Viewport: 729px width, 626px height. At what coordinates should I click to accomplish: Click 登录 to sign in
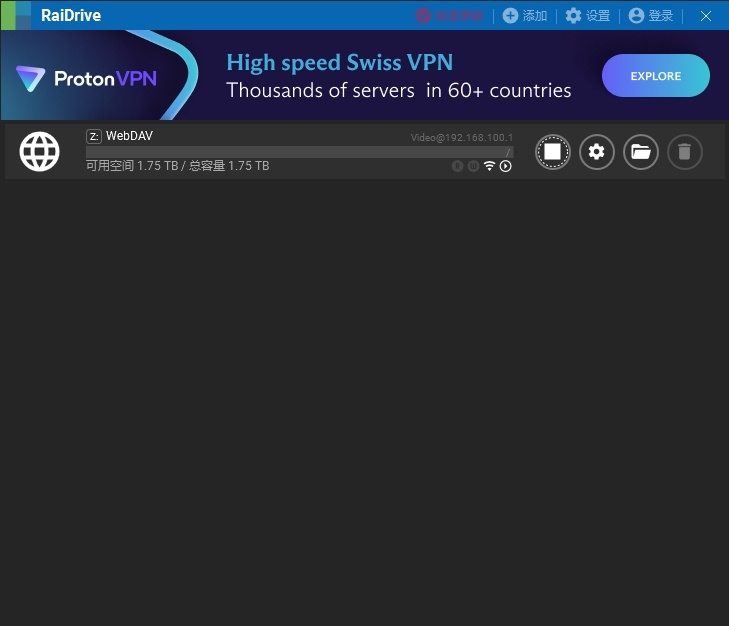tap(651, 16)
